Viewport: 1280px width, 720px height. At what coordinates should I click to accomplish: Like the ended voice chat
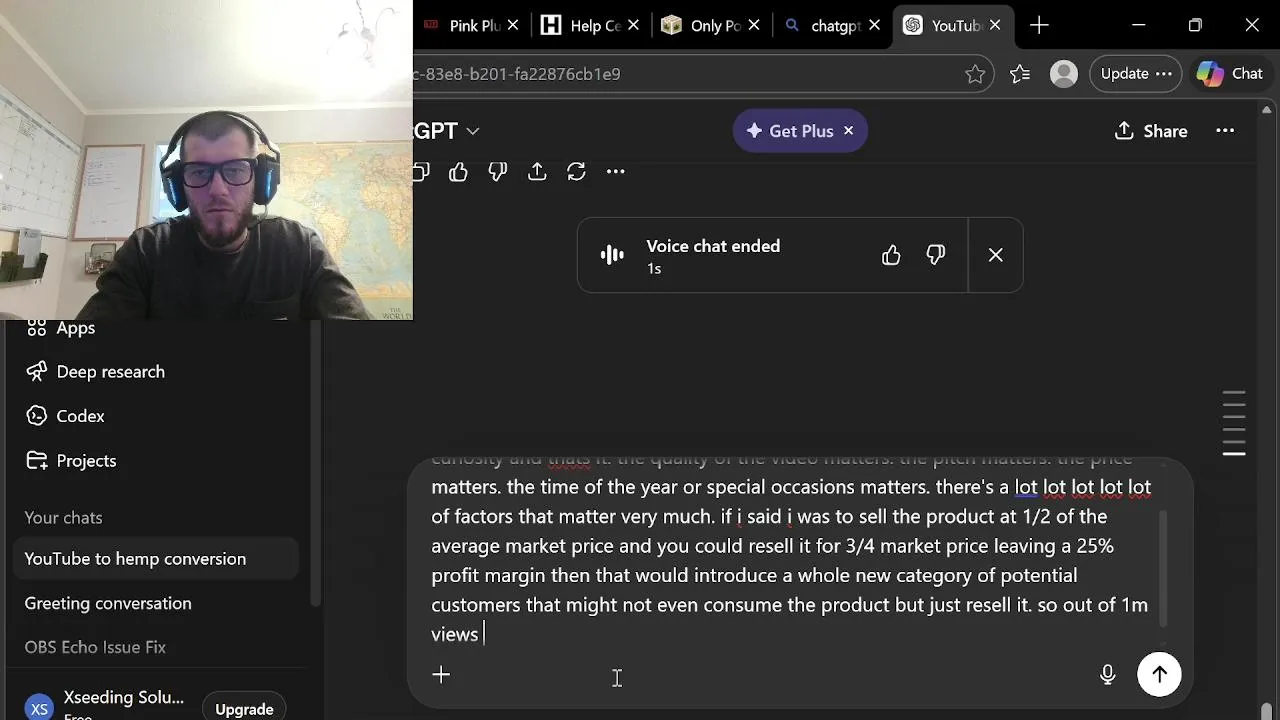pos(891,256)
